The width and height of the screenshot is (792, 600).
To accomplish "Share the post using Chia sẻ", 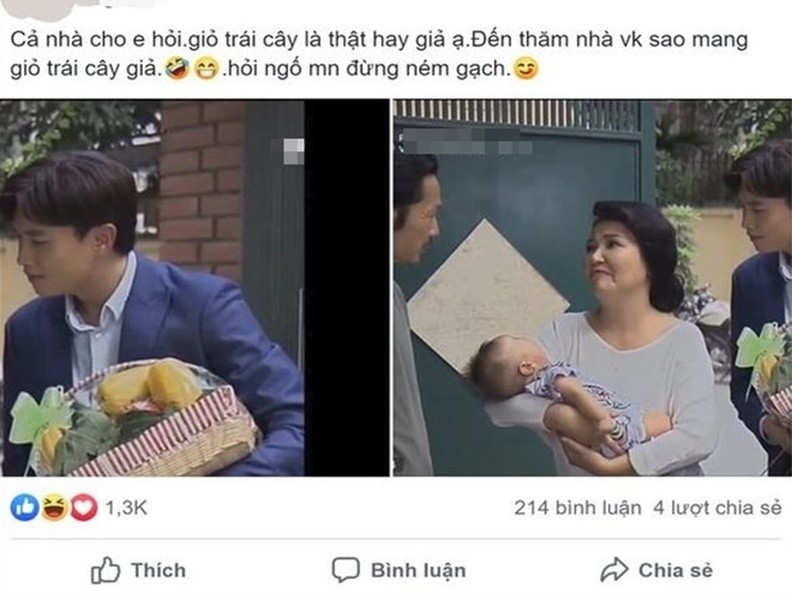I will pos(657,570).
